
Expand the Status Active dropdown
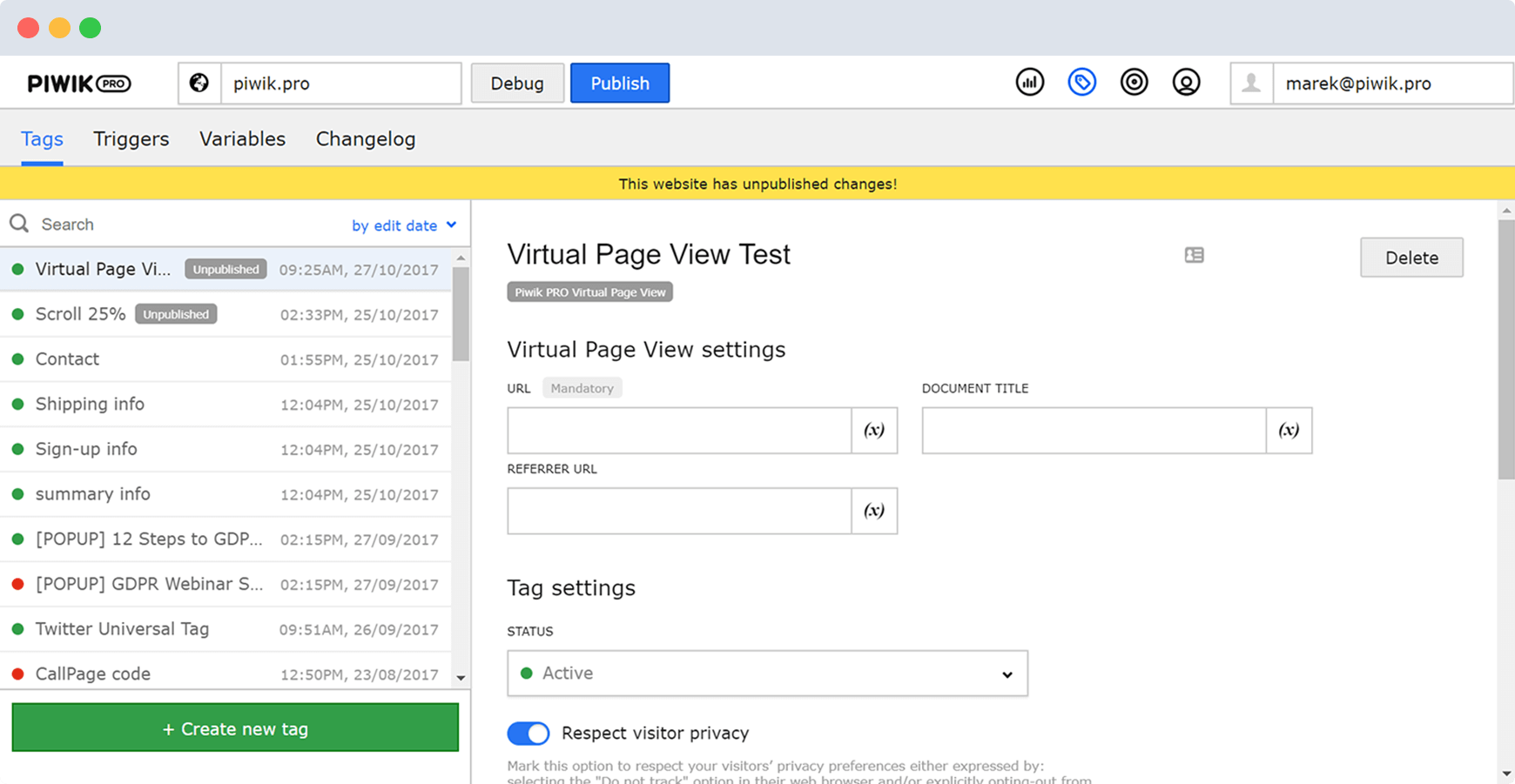(767, 673)
